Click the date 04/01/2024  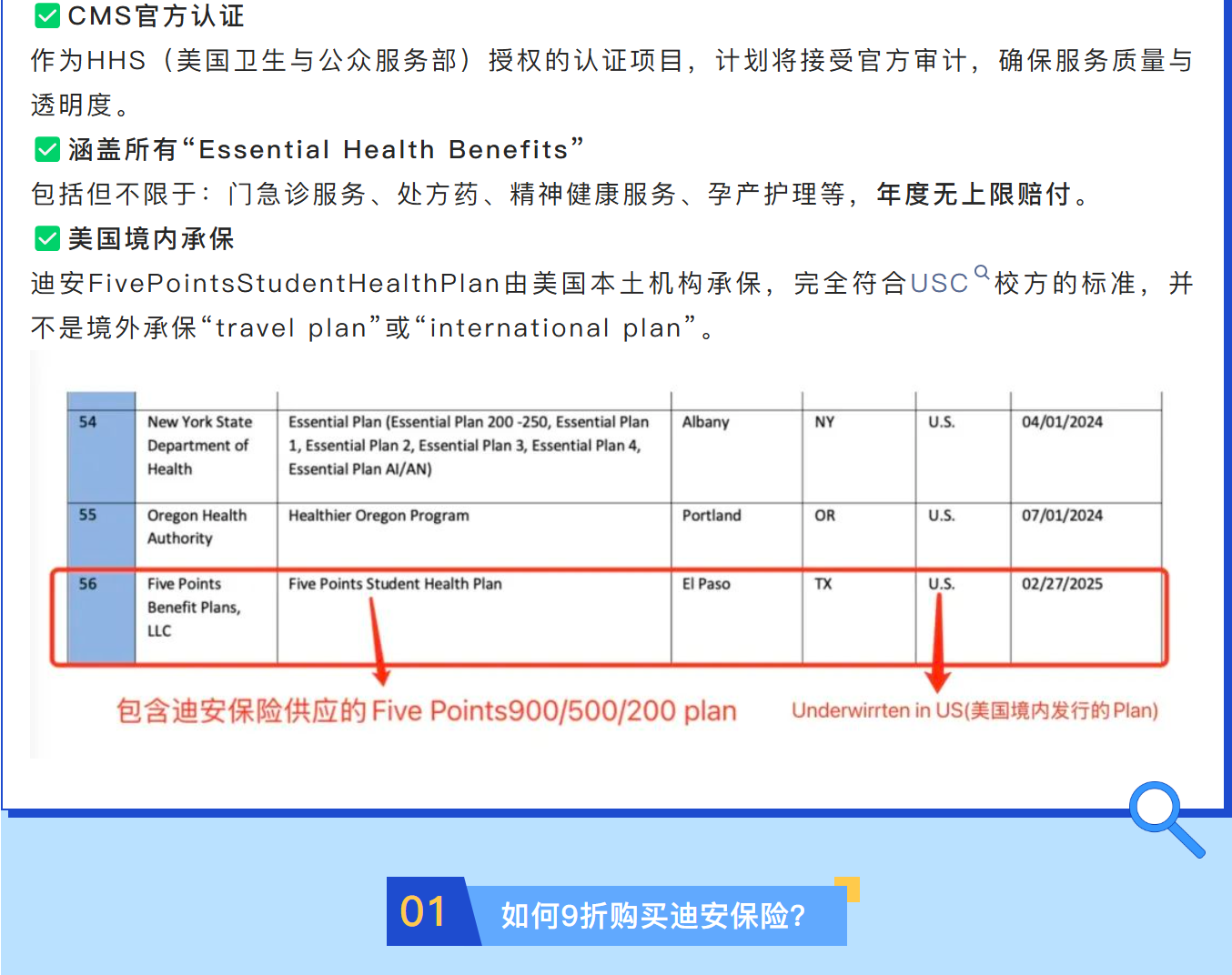[x=1062, y=422]
